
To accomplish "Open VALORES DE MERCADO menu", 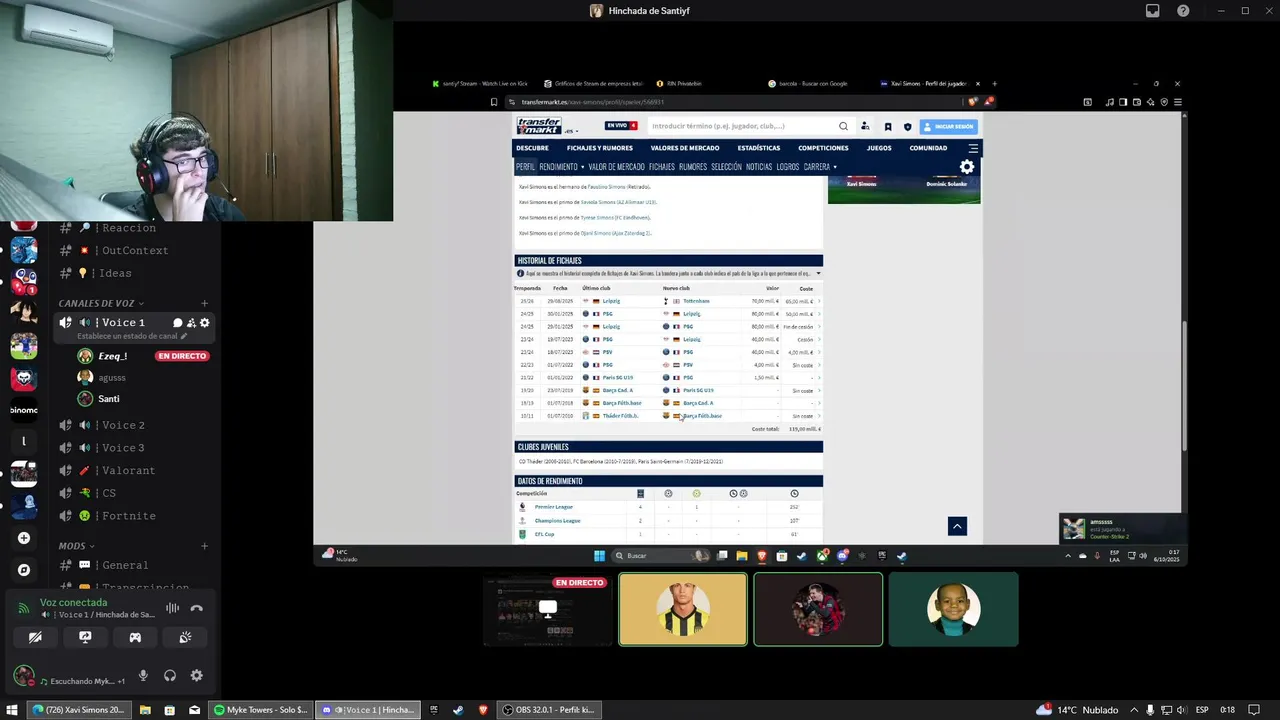I will 685,148.
